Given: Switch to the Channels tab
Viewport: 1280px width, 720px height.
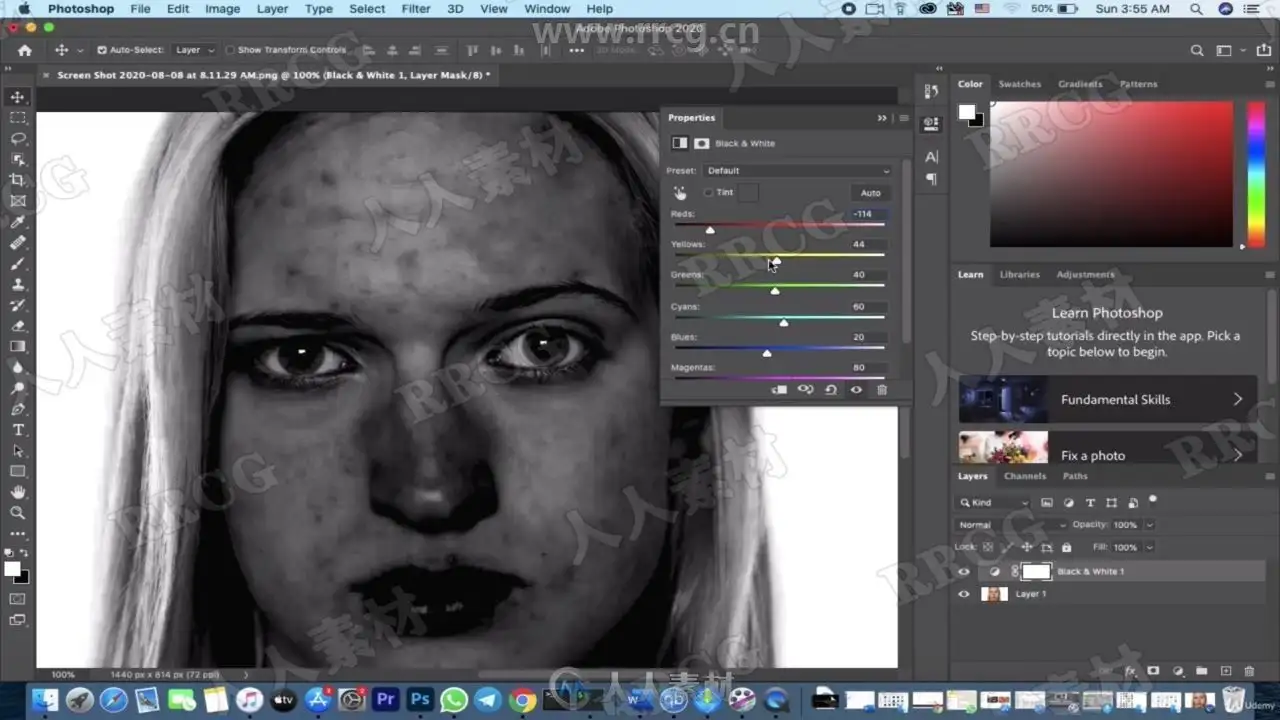Looking at the screenshot, I should (x=1024, y=476).
